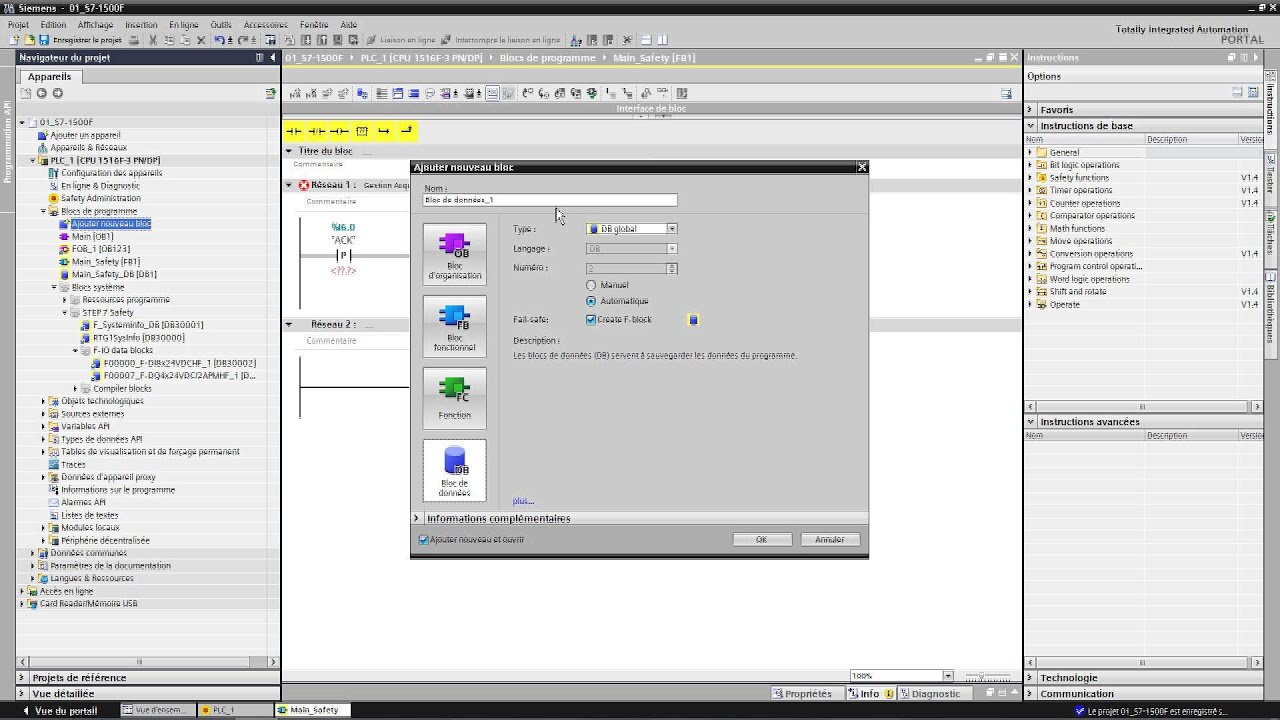Viewport: 1280px width, 720px height.
Task: Select Main_Safety_DB [DB1] in project tree
Action: pos(114,274)
